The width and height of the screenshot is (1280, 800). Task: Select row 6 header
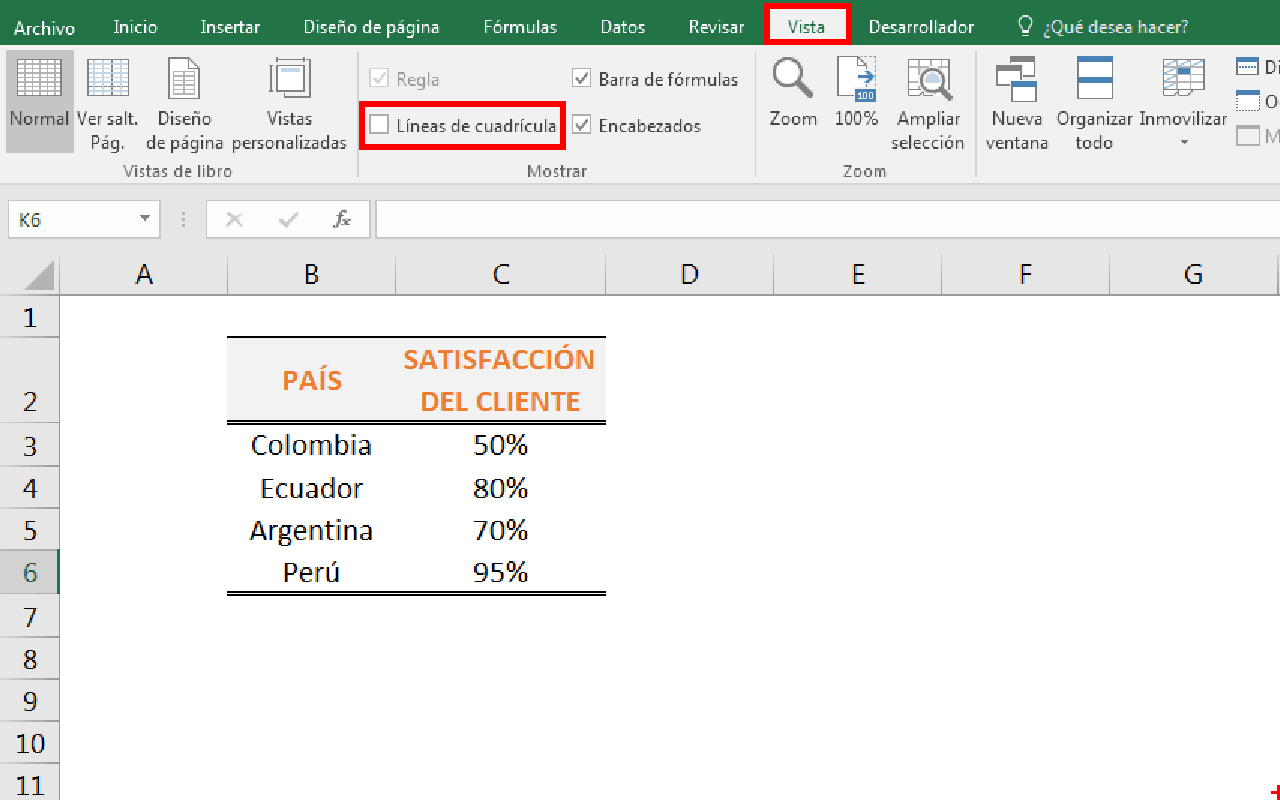[29, 572]
